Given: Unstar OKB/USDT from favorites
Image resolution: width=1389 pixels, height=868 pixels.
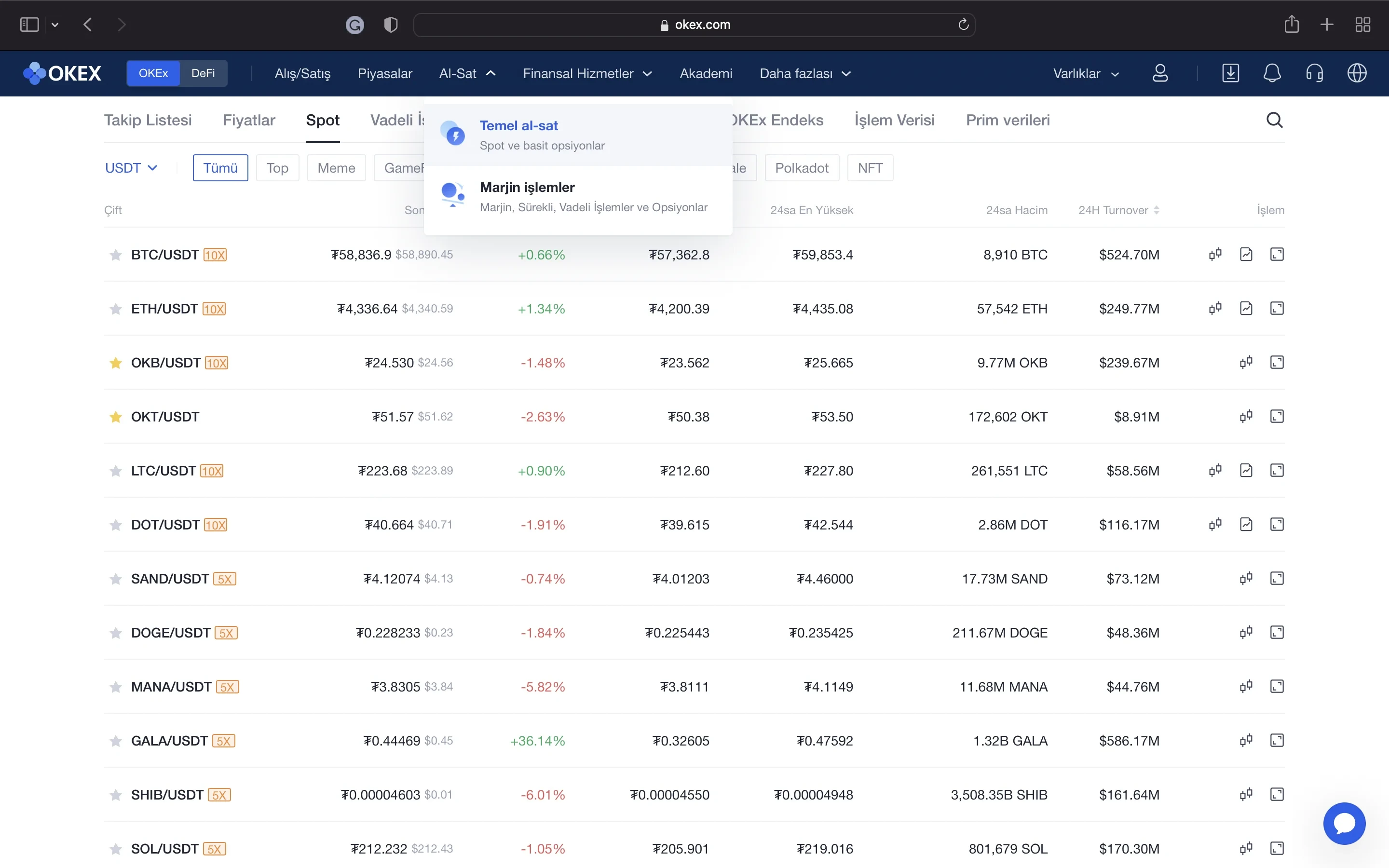Looking at the screenshot, I should pyautogui.click(x=115, y=363).
